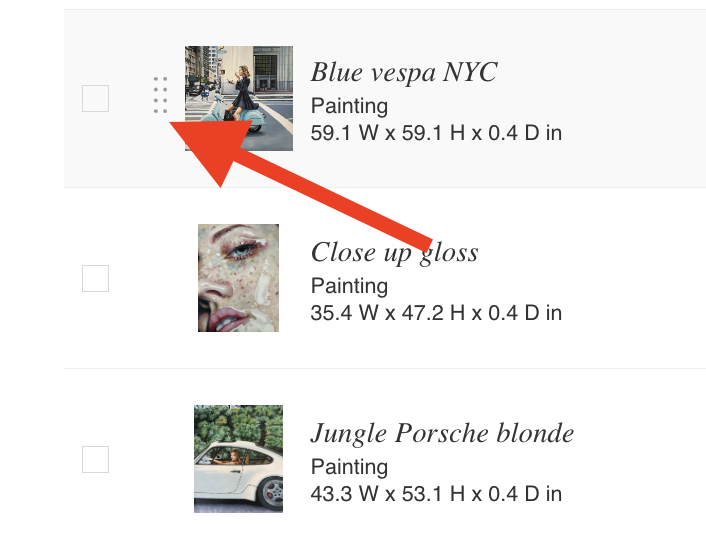Image resolution: width=706 pixels, height=544 pixels.
Task: Open the Close up gloss title link
Action: [394, 253]
